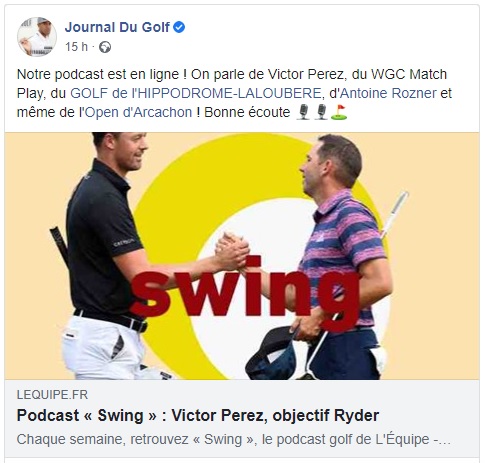Click the golf flag emoji
This screenshot has width=485, height=463.
339,112
